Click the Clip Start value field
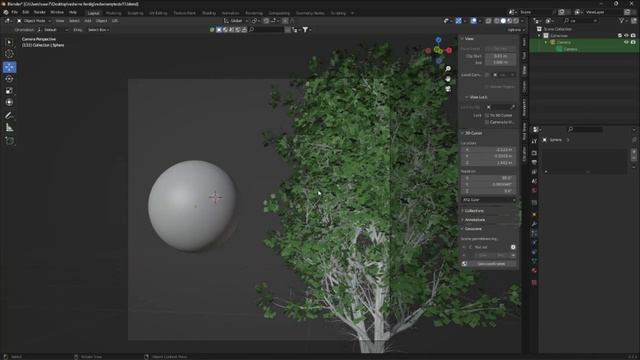The width and height of the screenshot is (640, 360). pos(500,56)
